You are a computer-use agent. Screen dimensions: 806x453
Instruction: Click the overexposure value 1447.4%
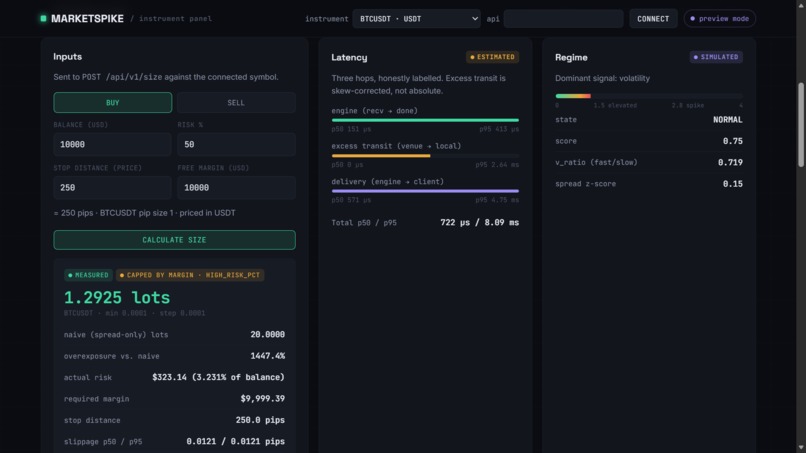click(267, 356)
